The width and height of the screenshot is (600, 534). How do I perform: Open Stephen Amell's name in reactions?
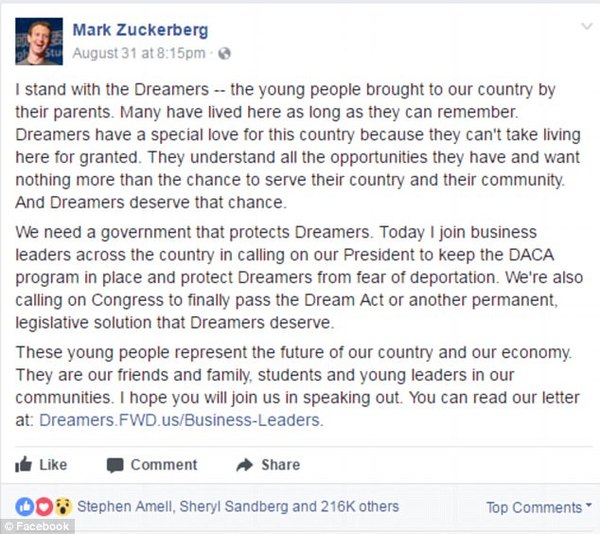(124, 506)
